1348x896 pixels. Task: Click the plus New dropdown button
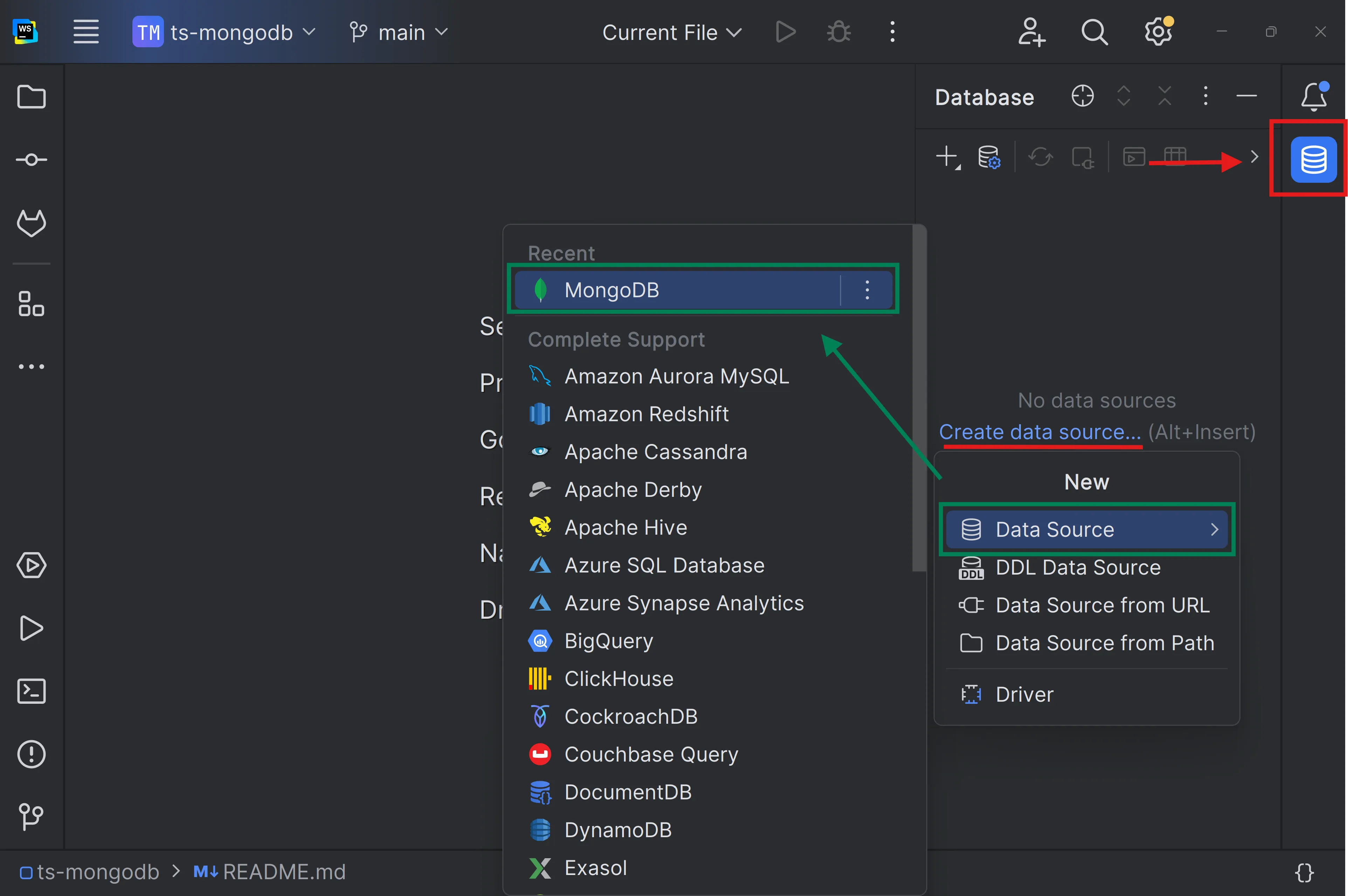[x=947, y=157]
